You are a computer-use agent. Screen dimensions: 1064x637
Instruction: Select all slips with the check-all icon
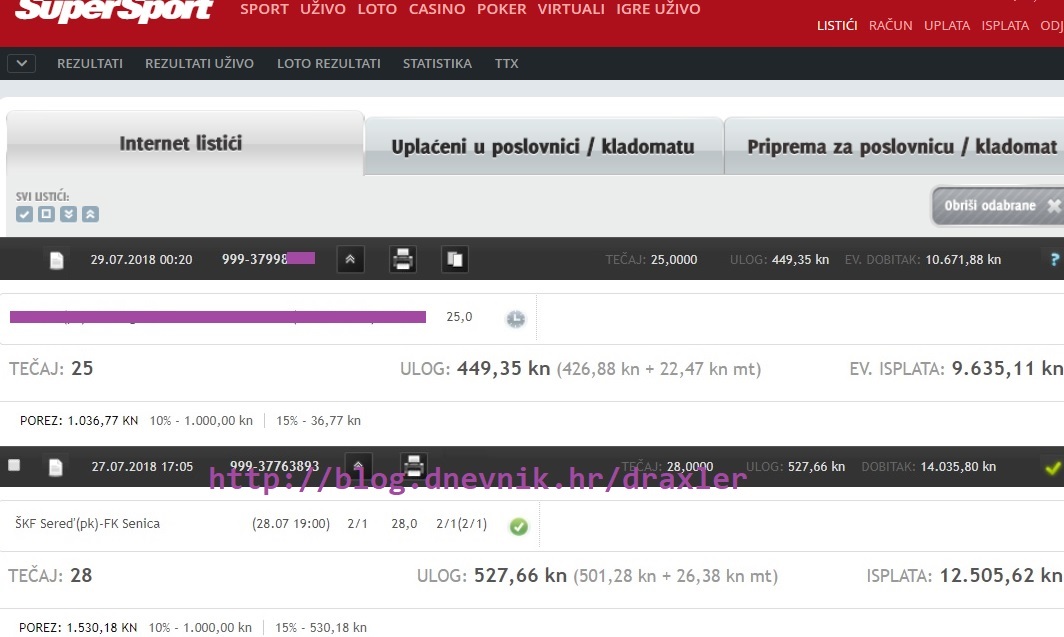coord(25,214)
